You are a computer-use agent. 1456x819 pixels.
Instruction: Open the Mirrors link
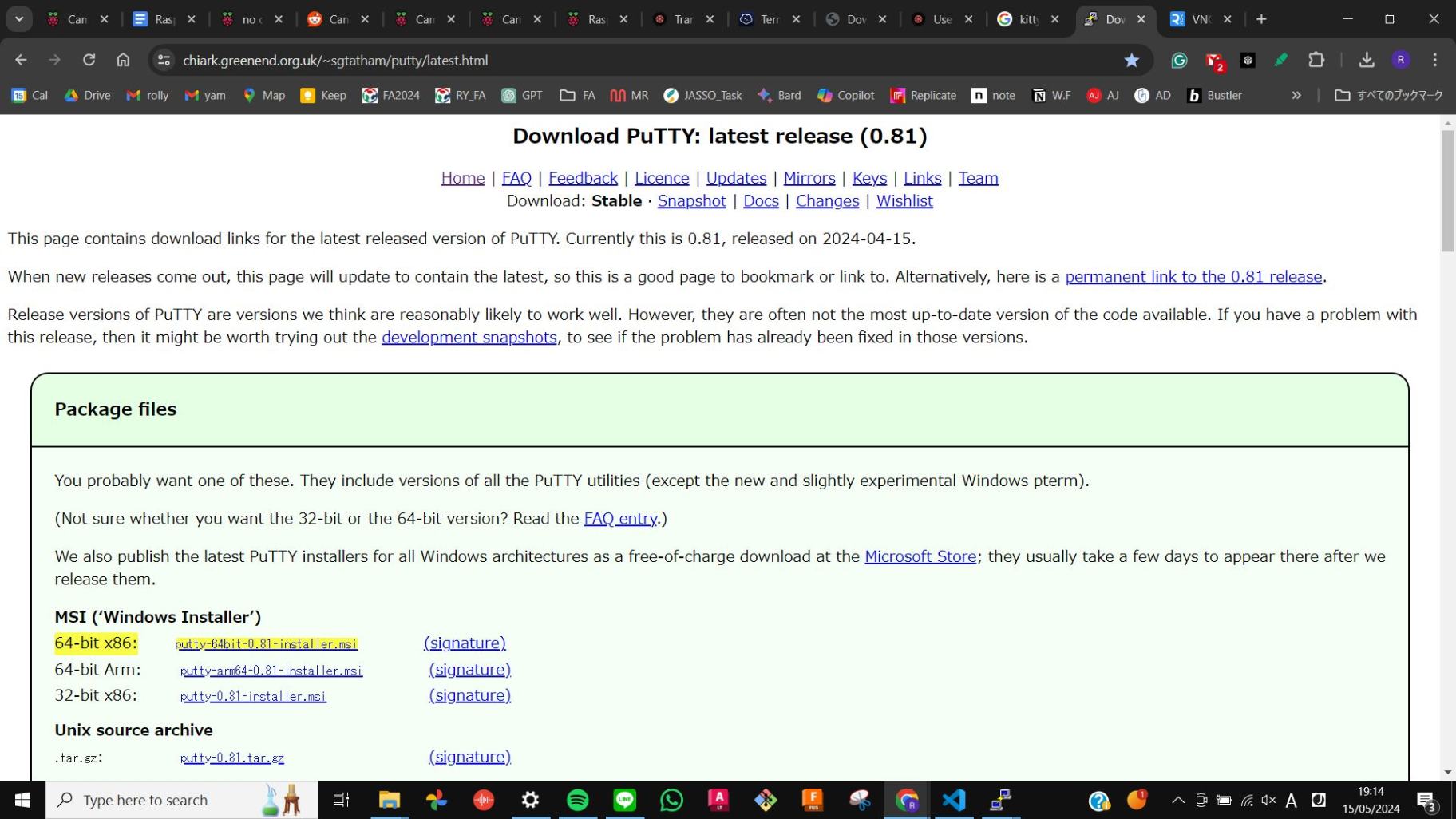[x=809, y=178]
